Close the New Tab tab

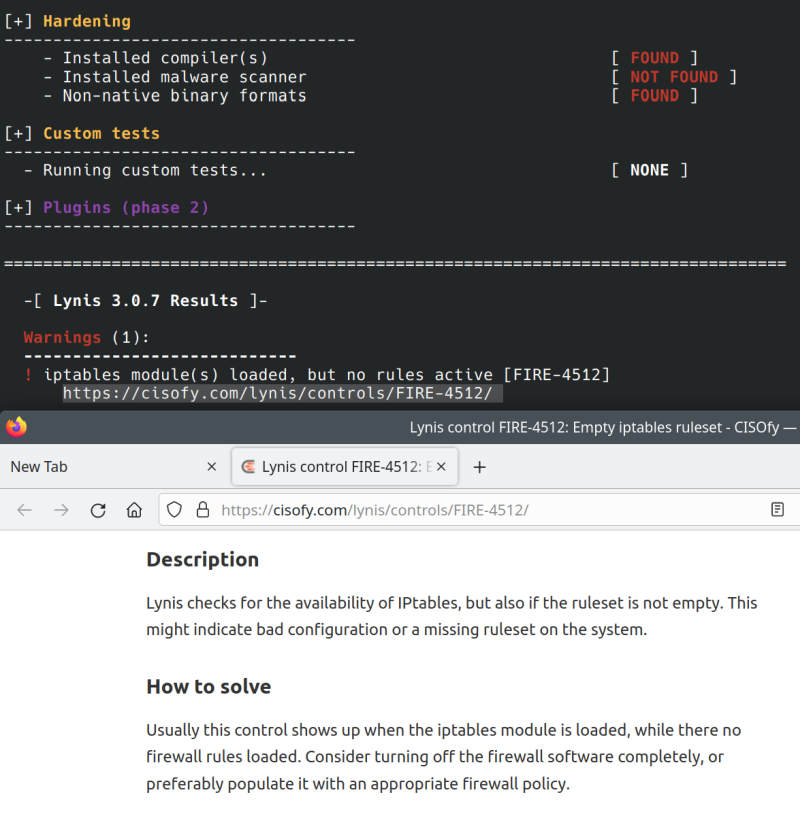click(x=211, y=466)
